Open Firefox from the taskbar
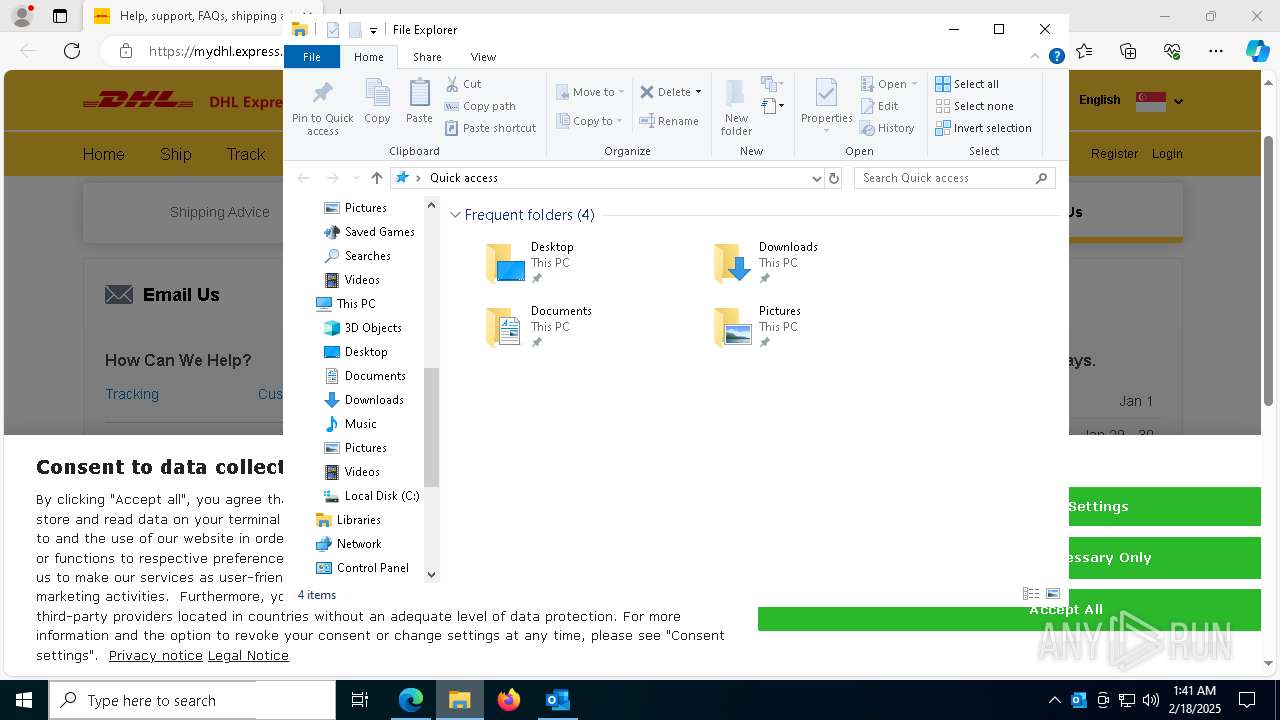 pyautogui.click(x=509, y=700)
